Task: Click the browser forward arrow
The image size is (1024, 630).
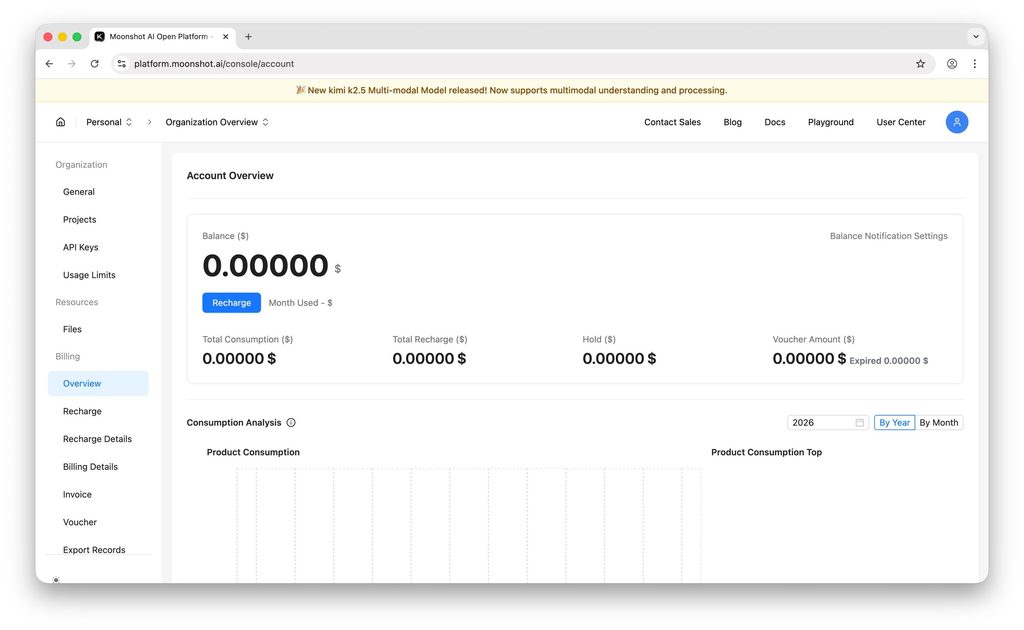Action: [x=72, y=64]
